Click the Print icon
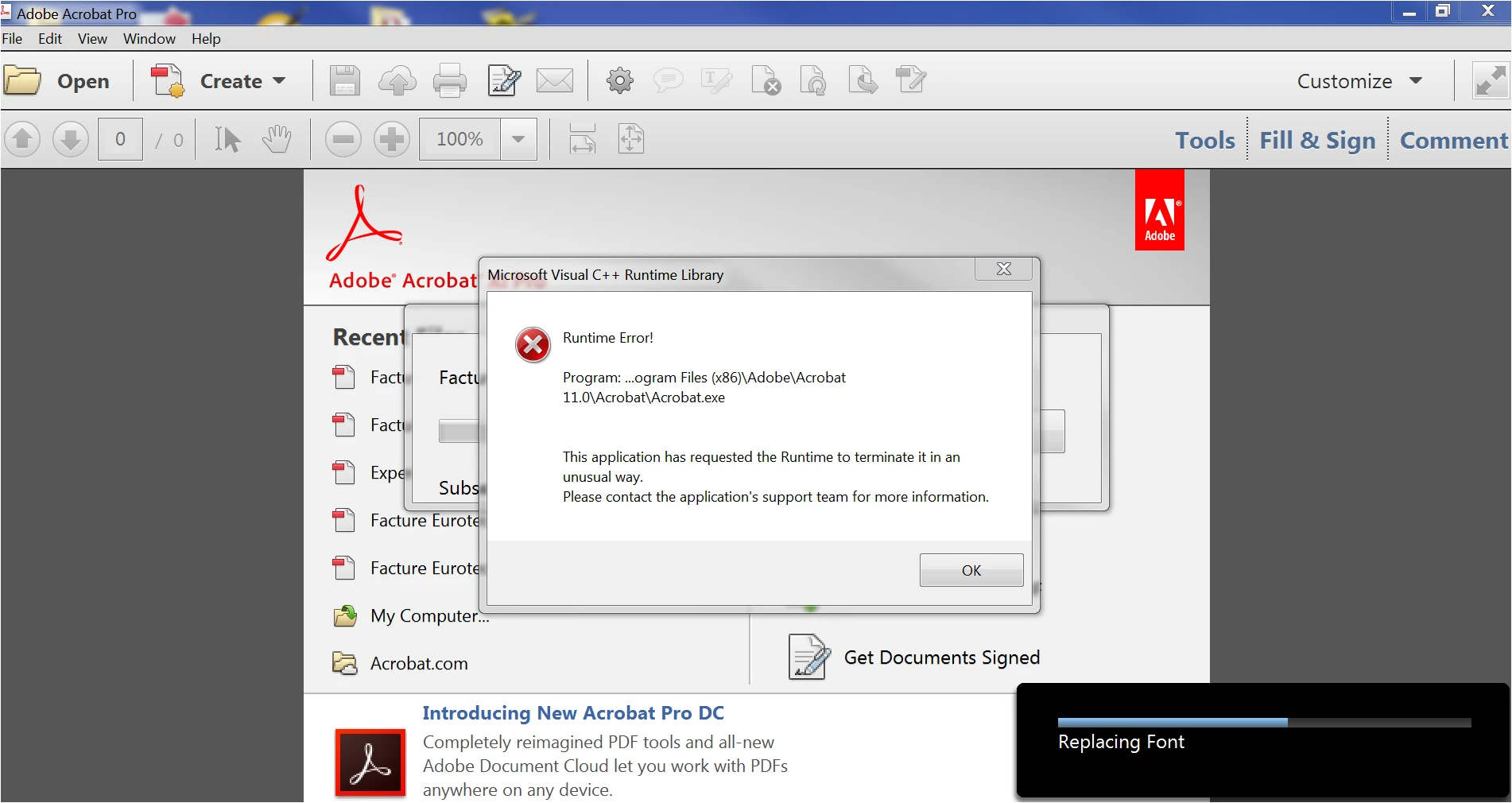This screenshot has width=1512, height=803. click(x=450, y=80)
